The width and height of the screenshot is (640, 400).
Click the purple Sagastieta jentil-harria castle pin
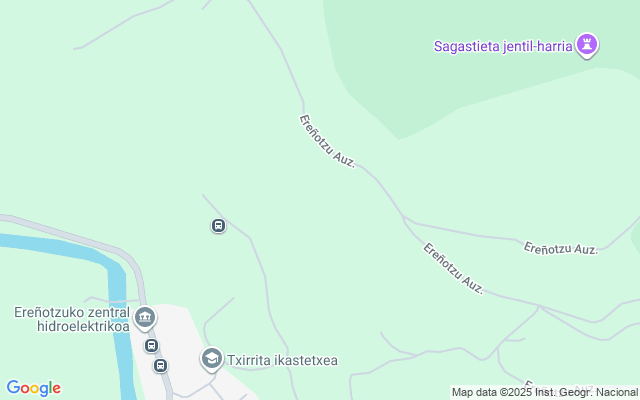coord(587,45)
